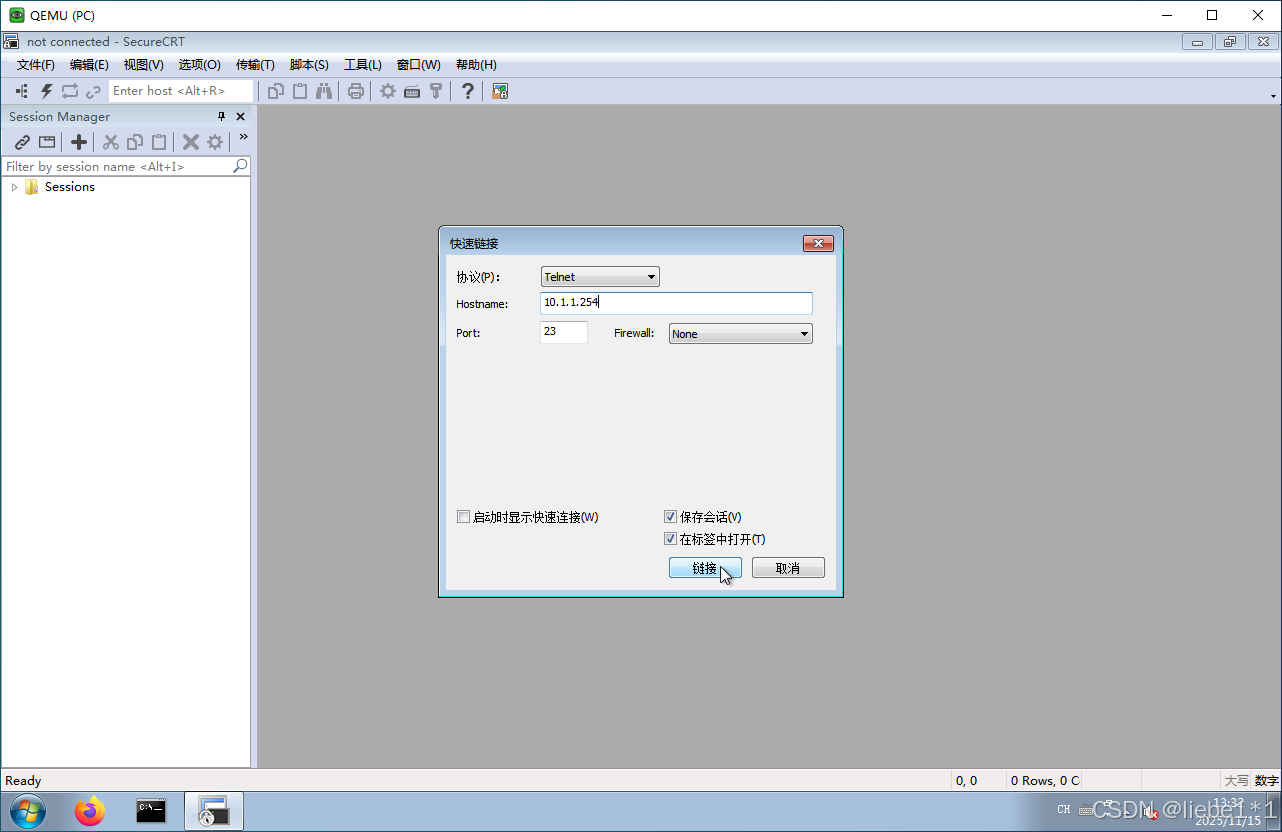This screenshot has height=832, width=1282.
Task: Open the 选项(O) menu
Action: tap(199, 65)
